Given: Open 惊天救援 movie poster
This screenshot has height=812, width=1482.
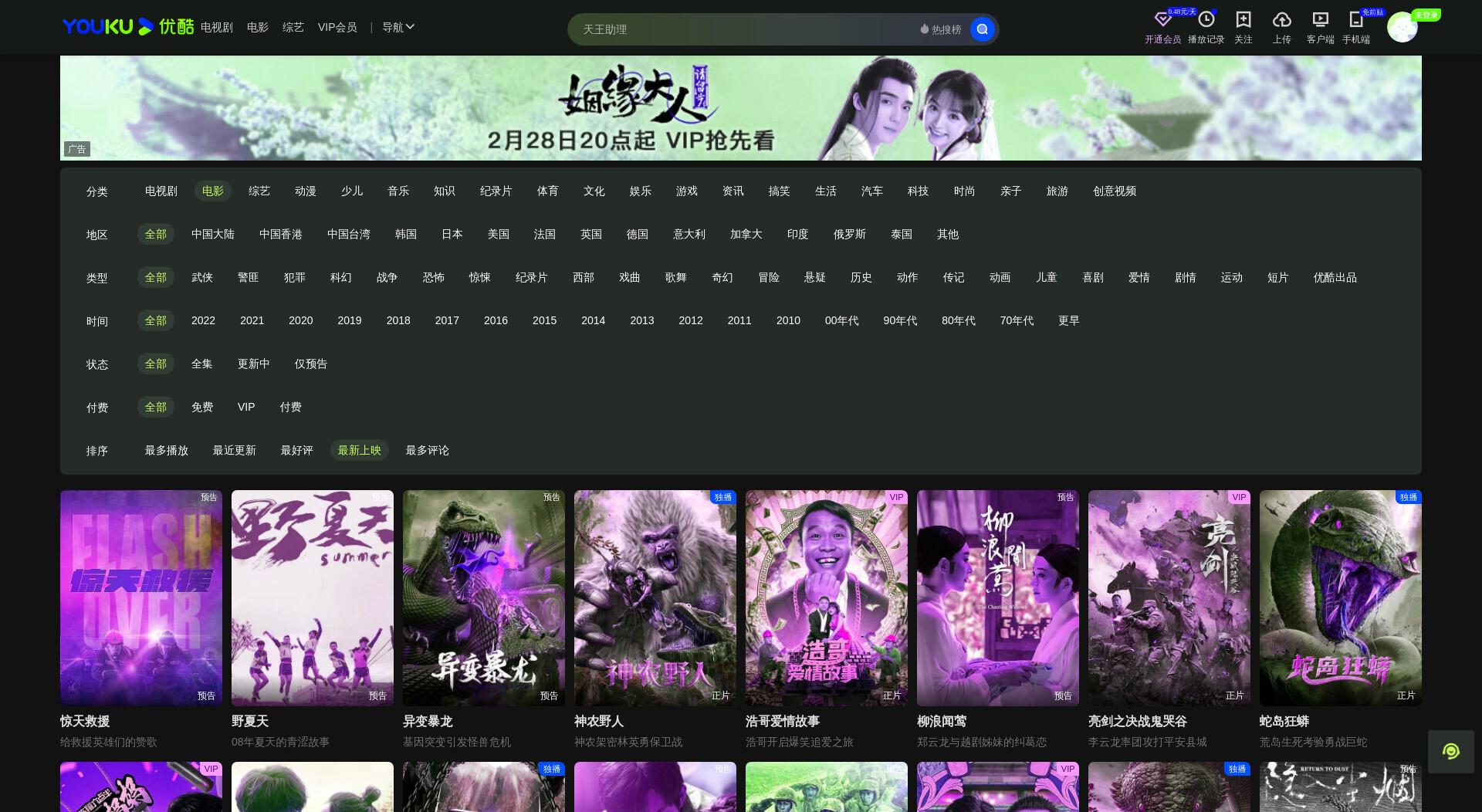Looking at the screenshot, I should (x=141, y=597).
